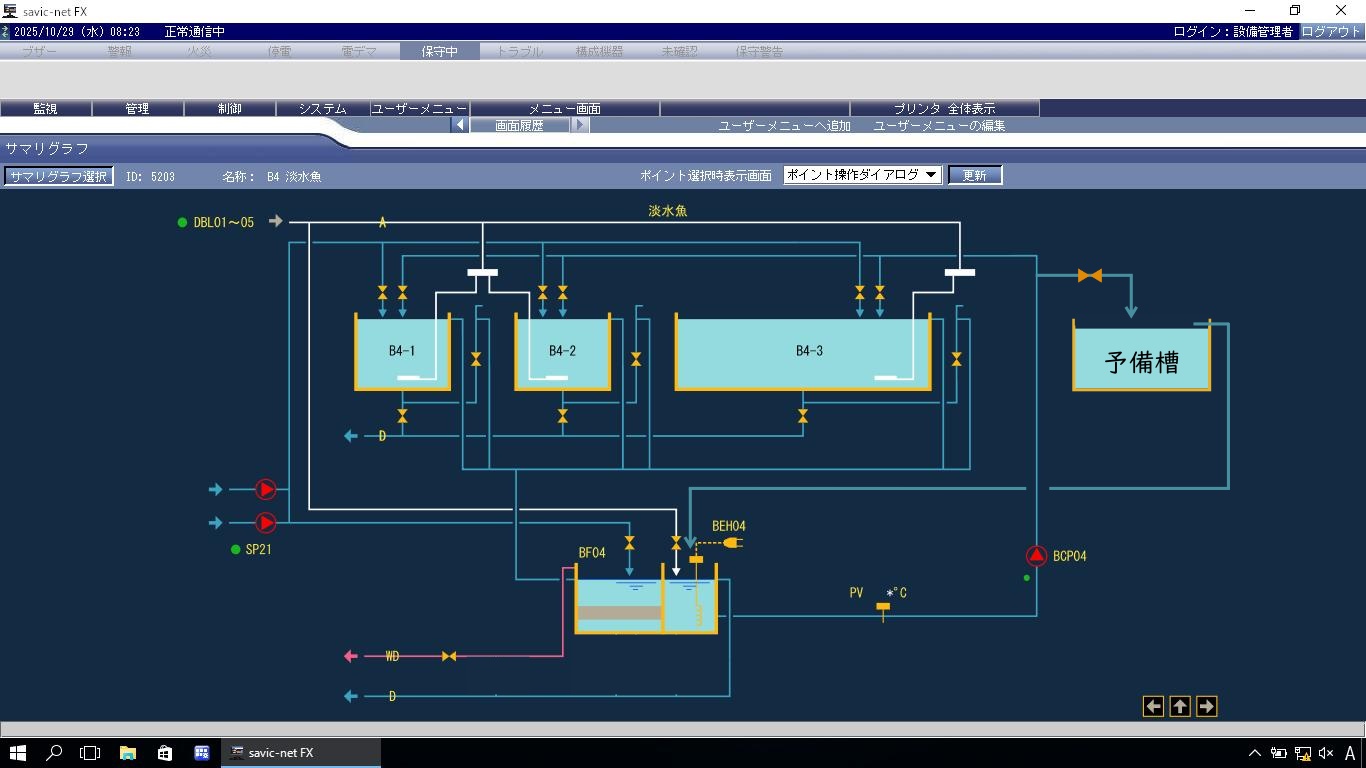Click the green DBL01~05 status indicator
Viewport: 1366px width, 768px height.
[x=182, y=223]
